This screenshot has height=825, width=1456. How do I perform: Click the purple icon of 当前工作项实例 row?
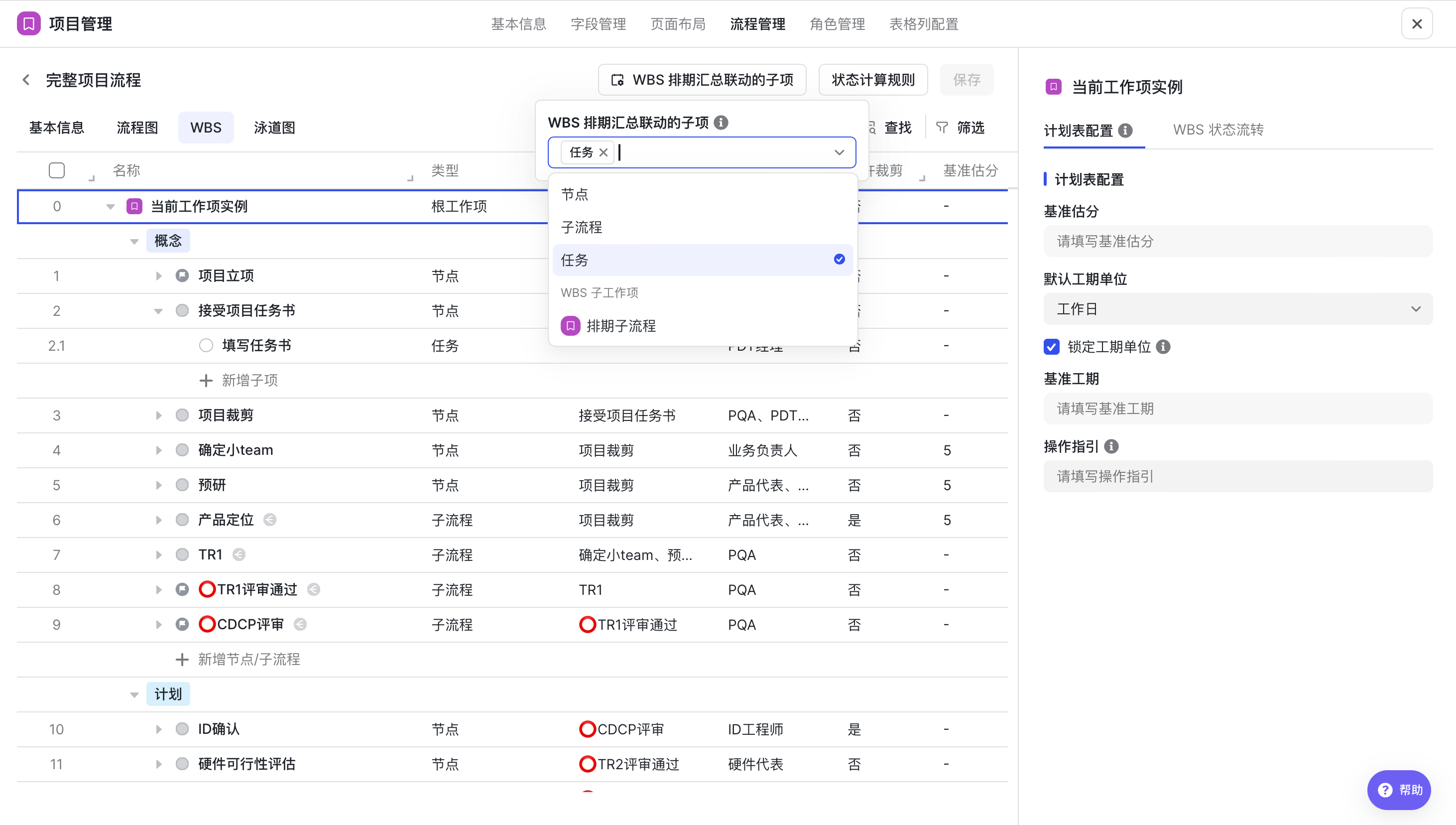(x=134, y=206)
